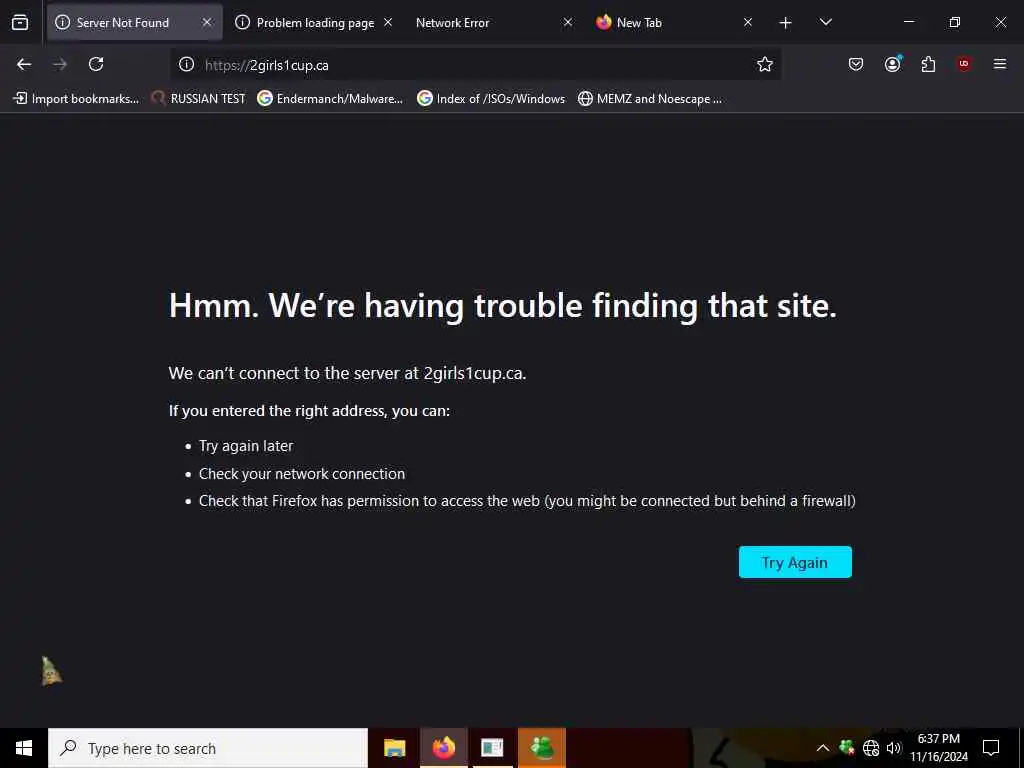Open the RUSSIAN TEST bookmark
Image resolution: width=1024 pixels, height=768 pixels.
(199, 99)
